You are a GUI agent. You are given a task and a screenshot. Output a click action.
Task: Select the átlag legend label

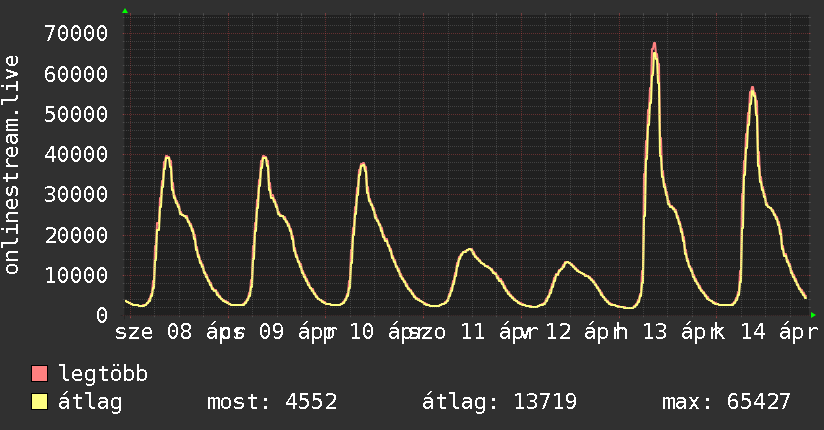tap(90, 402)
